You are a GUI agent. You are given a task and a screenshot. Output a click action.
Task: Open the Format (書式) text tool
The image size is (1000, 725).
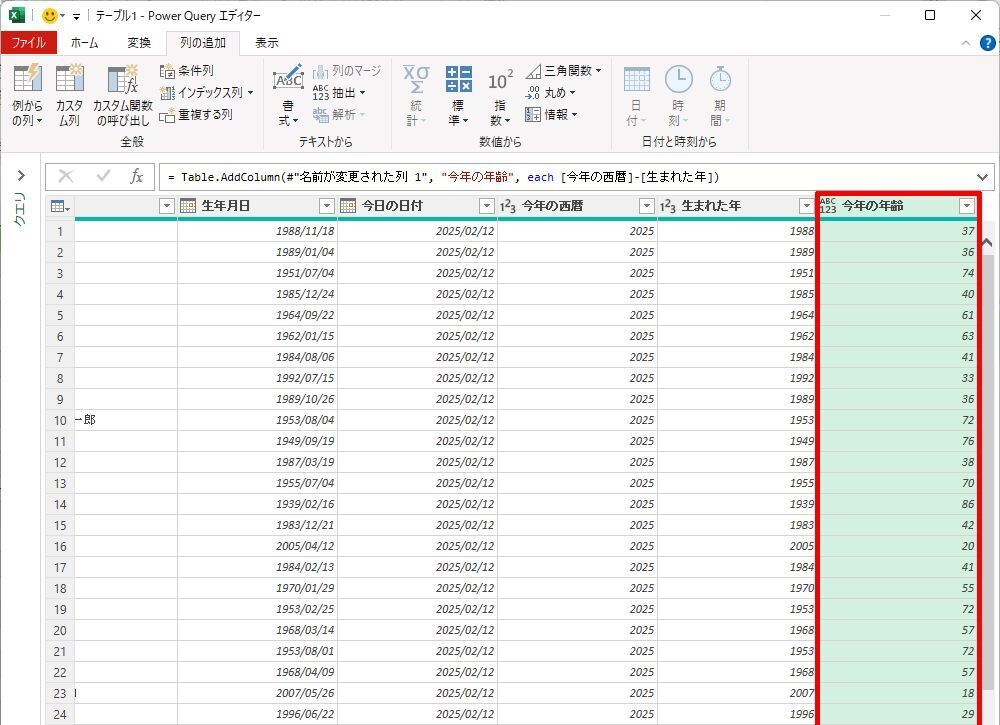click(x=288, y=95)
